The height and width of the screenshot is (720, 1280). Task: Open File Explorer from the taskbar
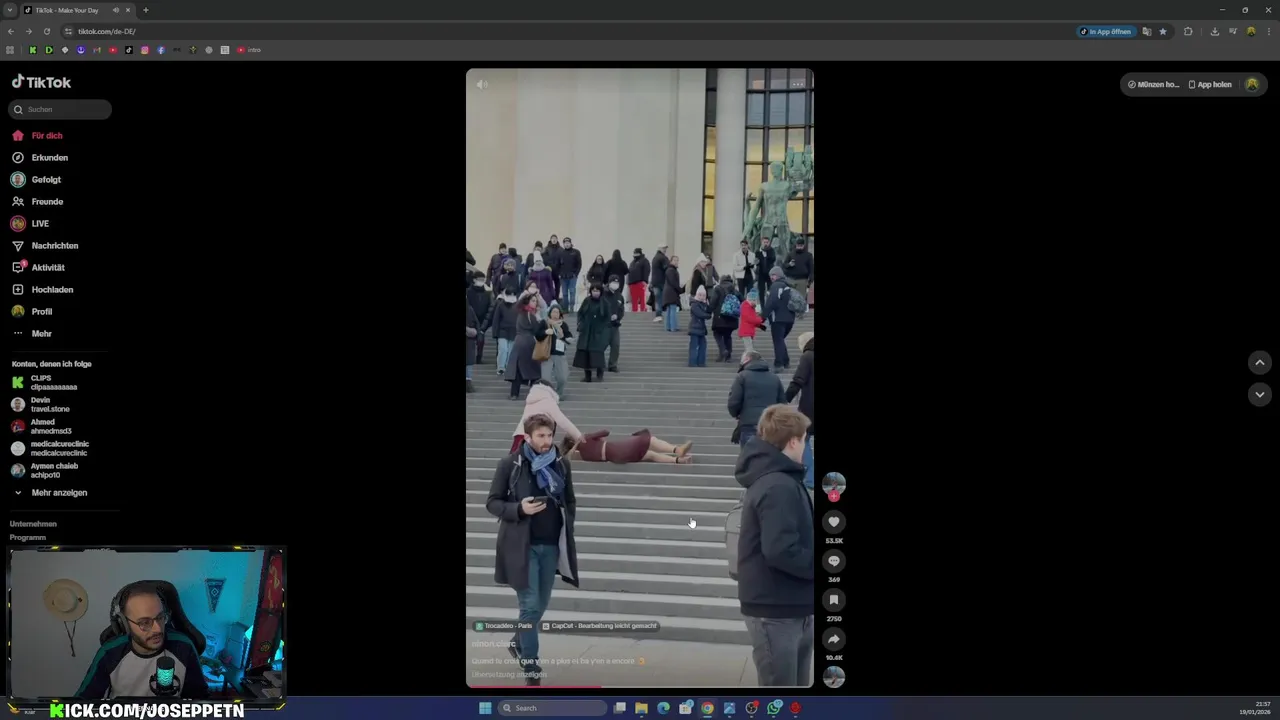tap(641, 708)
